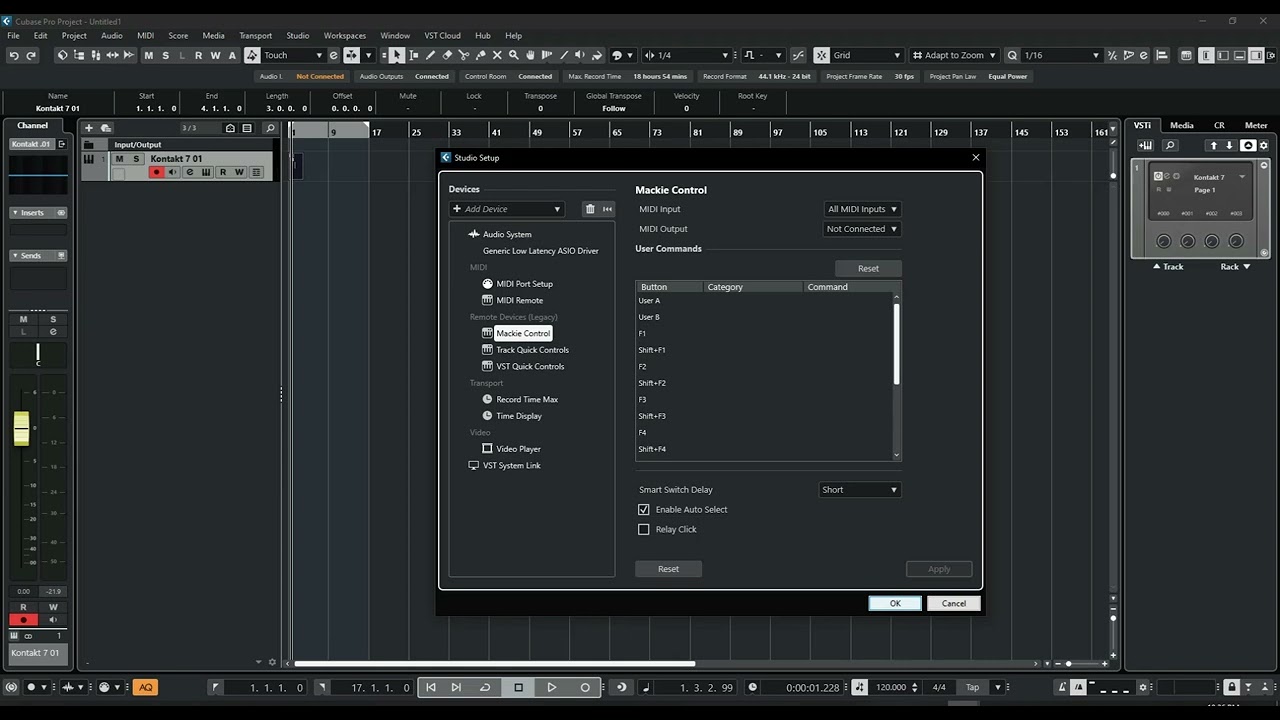The height and width of the screenshot is (720, 1280).
Task: Toggle the Relay Click checkbox
Action: [x=644, y=530]
